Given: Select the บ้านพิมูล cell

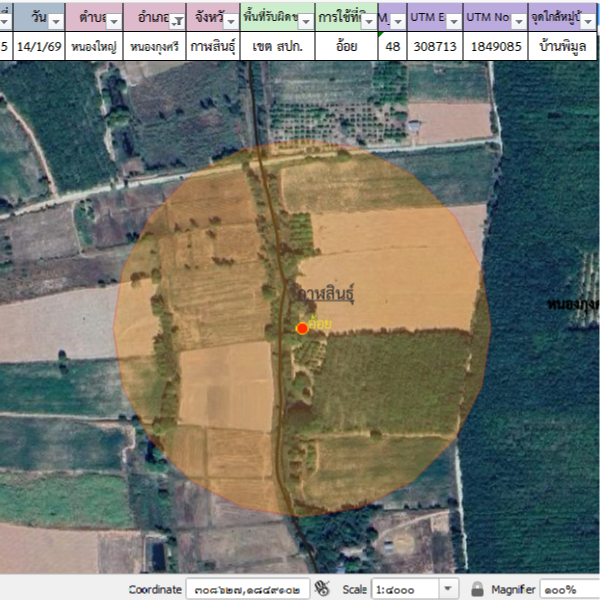Looking at the screenshot, I should (x=563, y=46).
